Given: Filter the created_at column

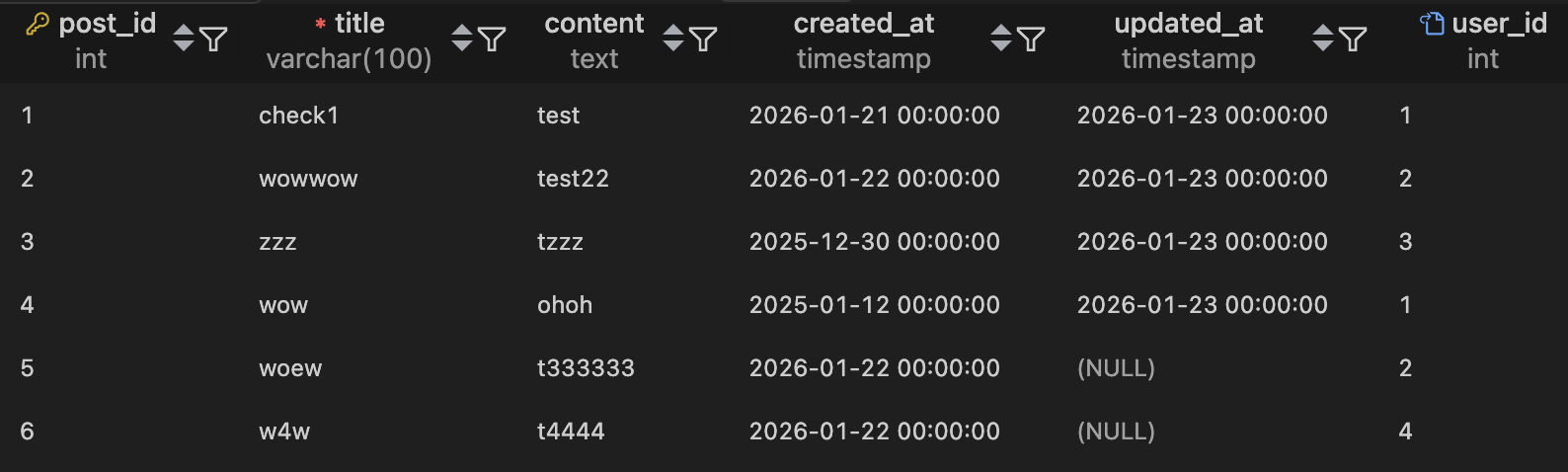Looking at the screenshot, I should 1031,39.
